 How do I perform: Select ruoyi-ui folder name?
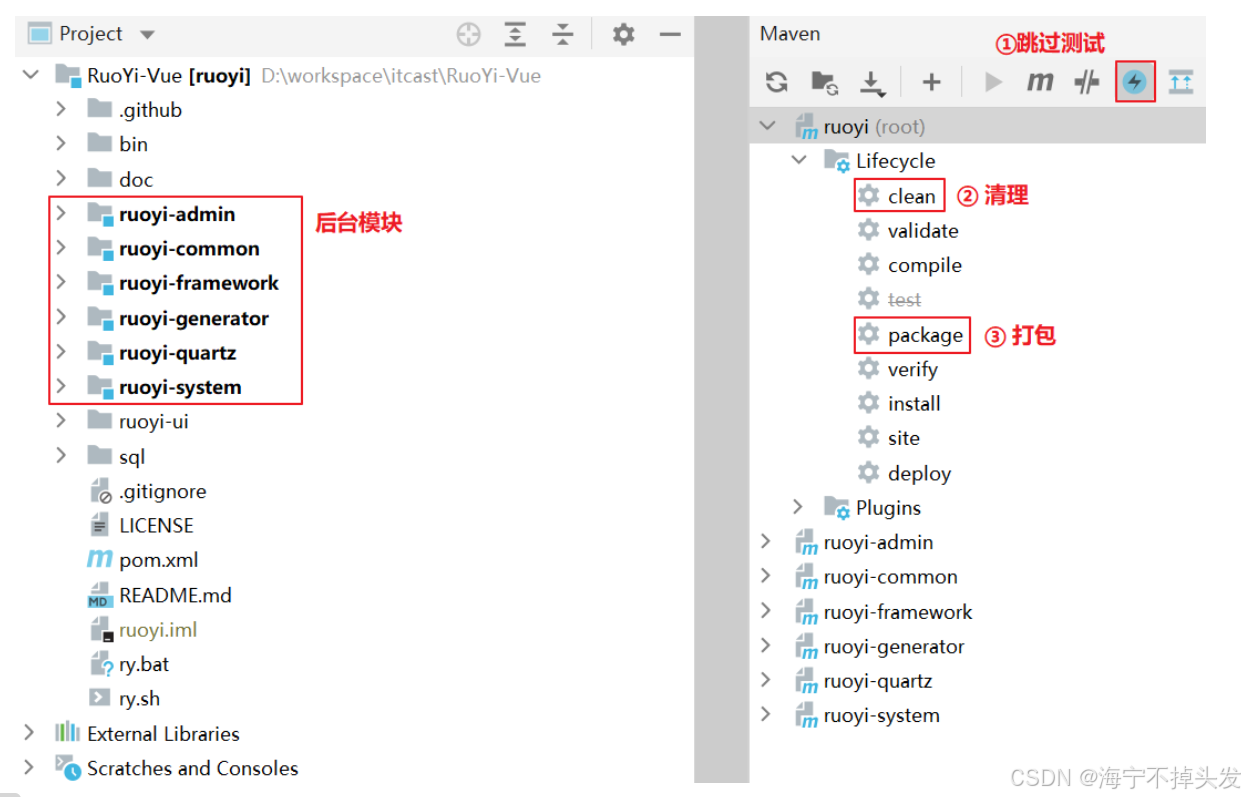click(154, 421)
